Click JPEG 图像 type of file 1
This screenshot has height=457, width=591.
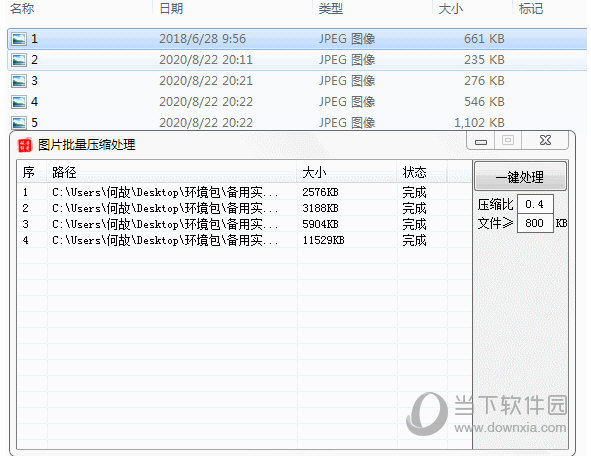click(x=347, y=39)
